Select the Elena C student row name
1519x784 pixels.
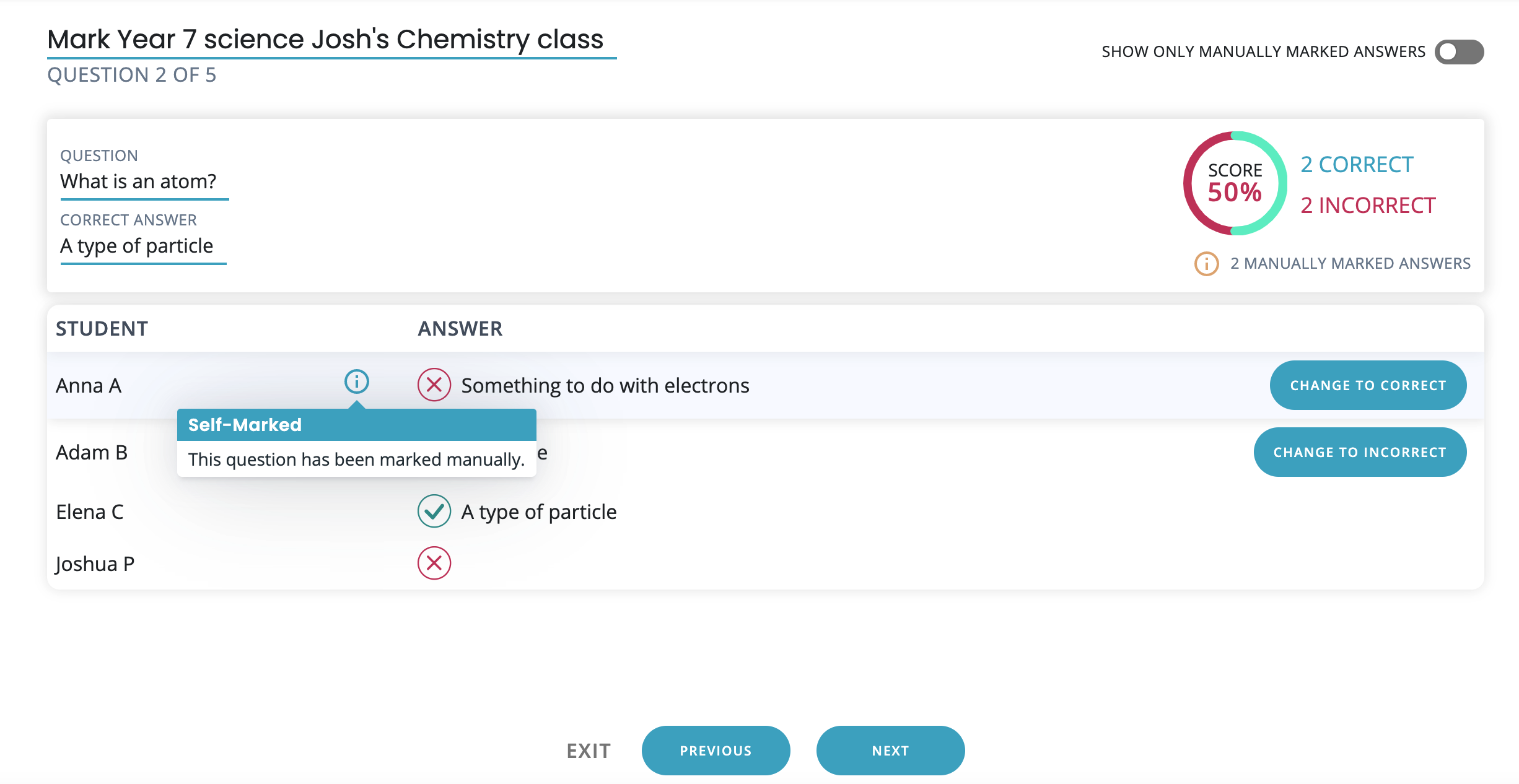pos(90,512)
